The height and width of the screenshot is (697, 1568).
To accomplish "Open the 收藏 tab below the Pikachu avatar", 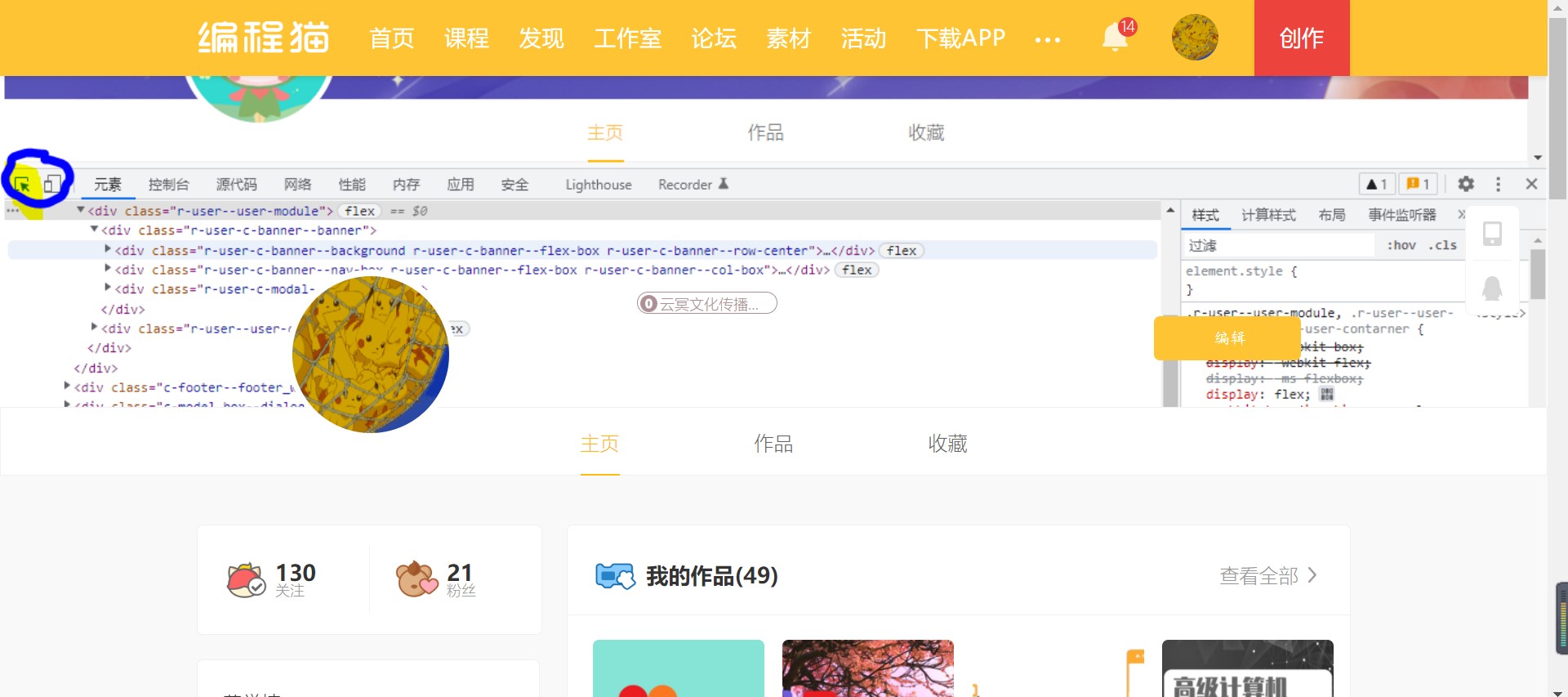I will (x=947, y=444).
